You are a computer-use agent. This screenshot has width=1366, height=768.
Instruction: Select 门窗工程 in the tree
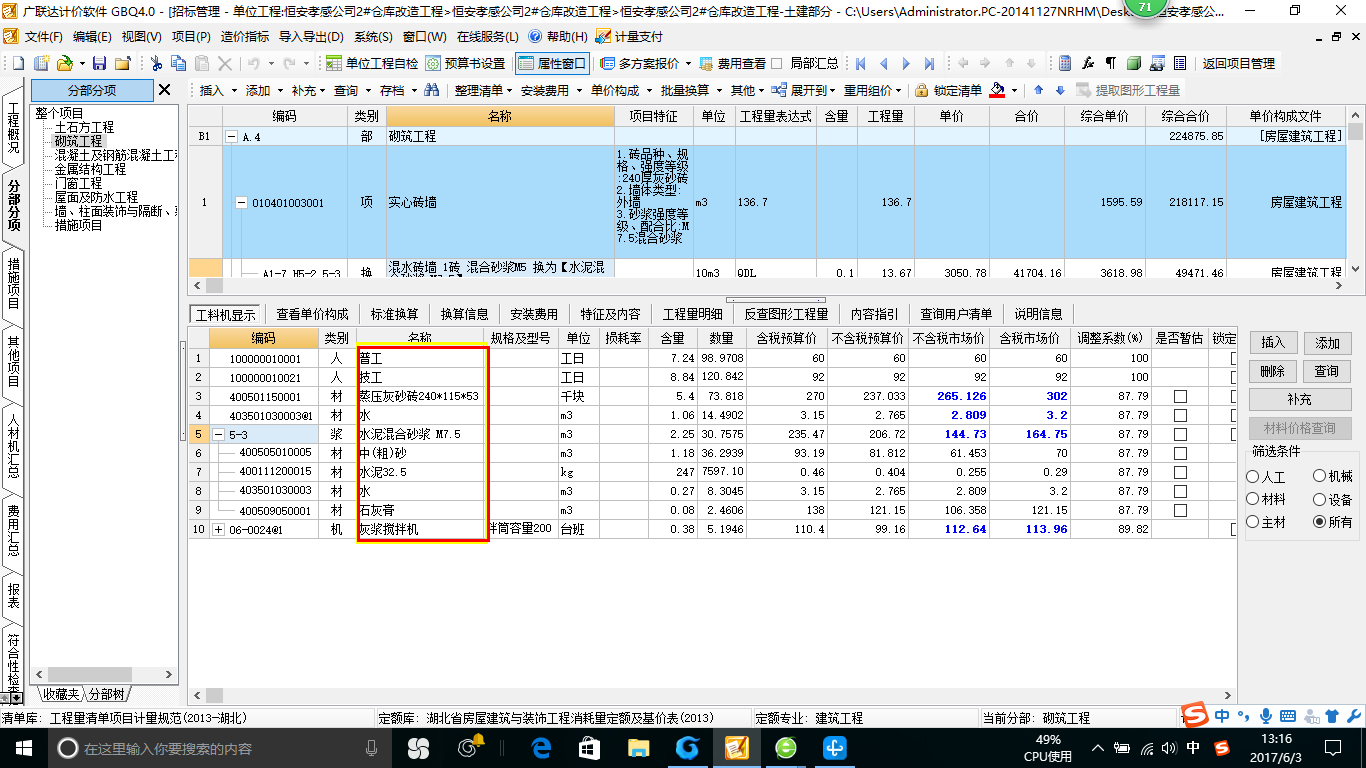coord(78,183)
